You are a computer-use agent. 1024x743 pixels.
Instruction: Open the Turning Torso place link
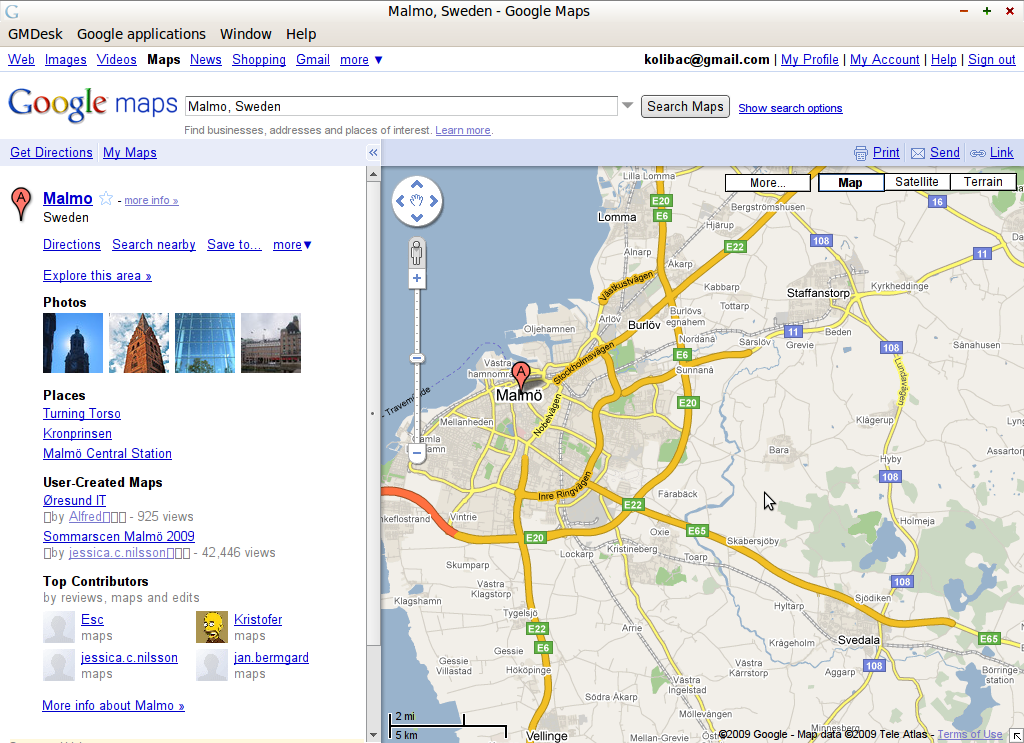coord(82,414)
